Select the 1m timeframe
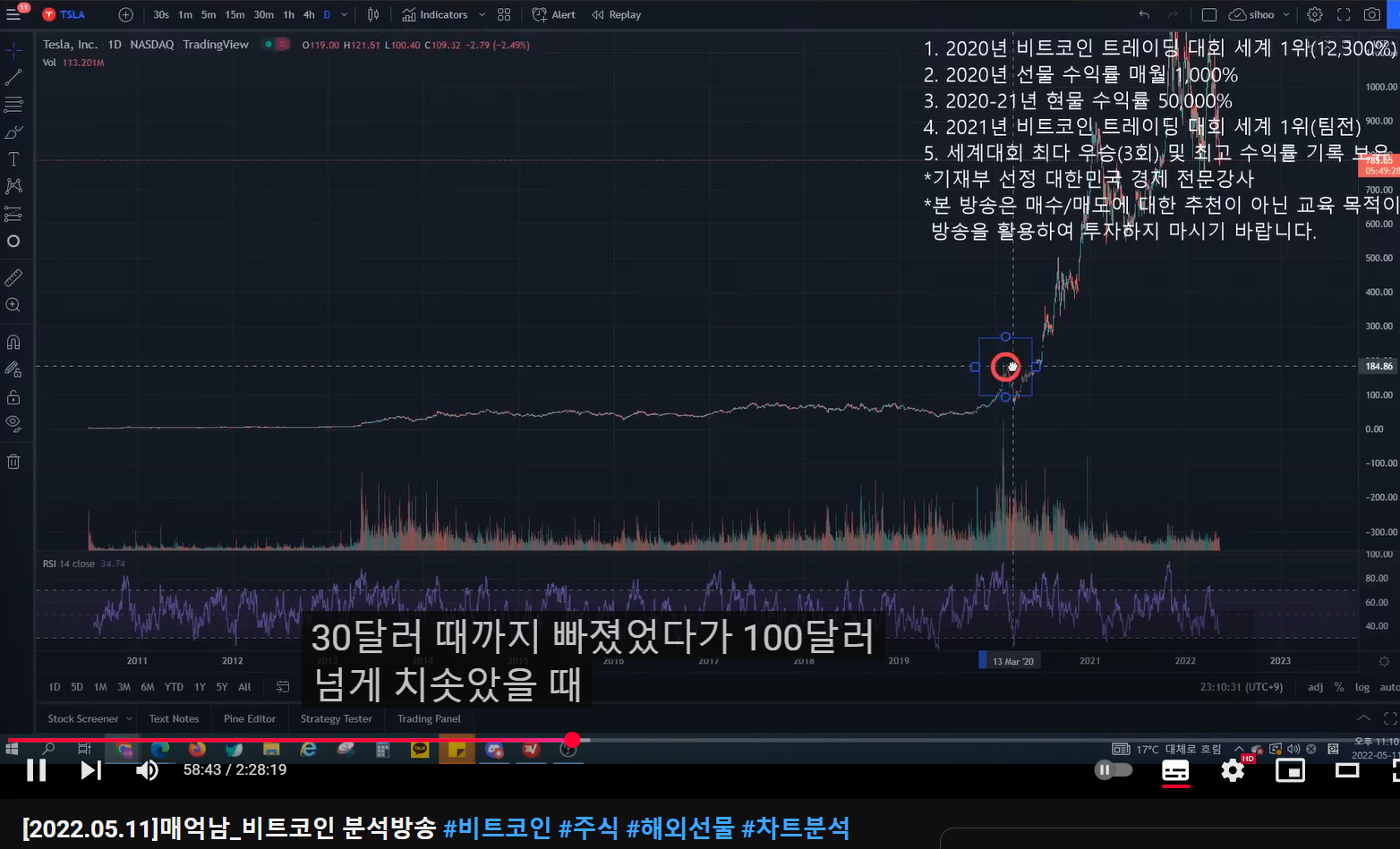The width and height of the screenshot is (1400, 849). click(185, 14)
